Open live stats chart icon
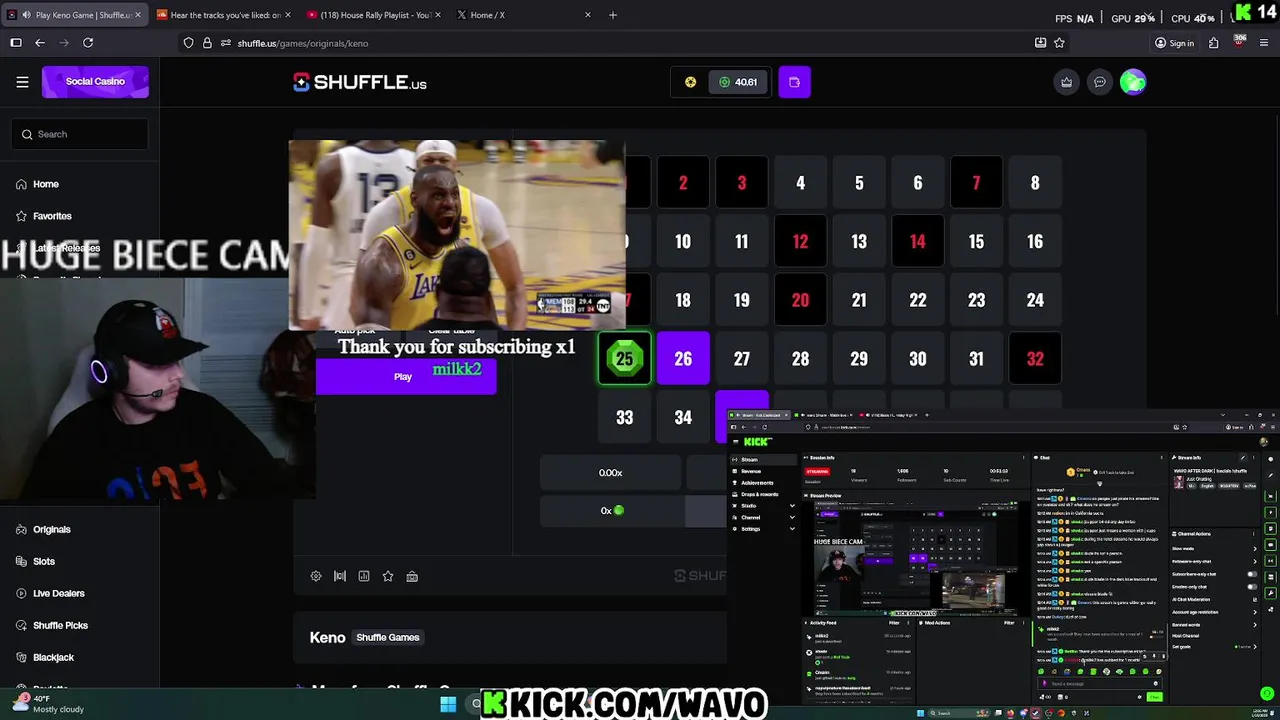Viewport: 1280px width, 720px height. (x=364, y=576)
